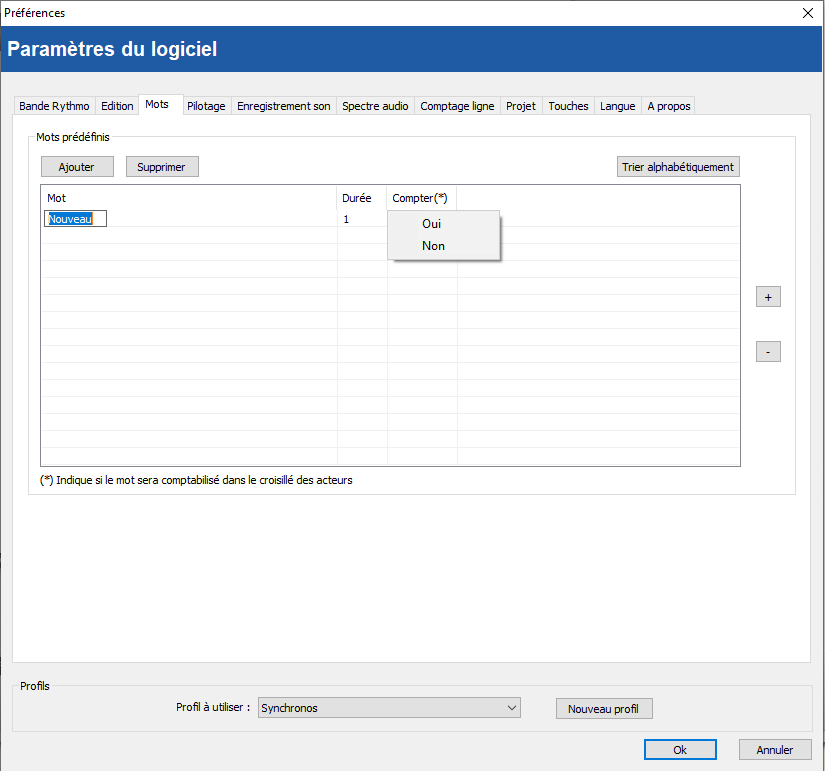Click the Nouveau word edit field
This screenshot has height=771, width=825.
75,219
